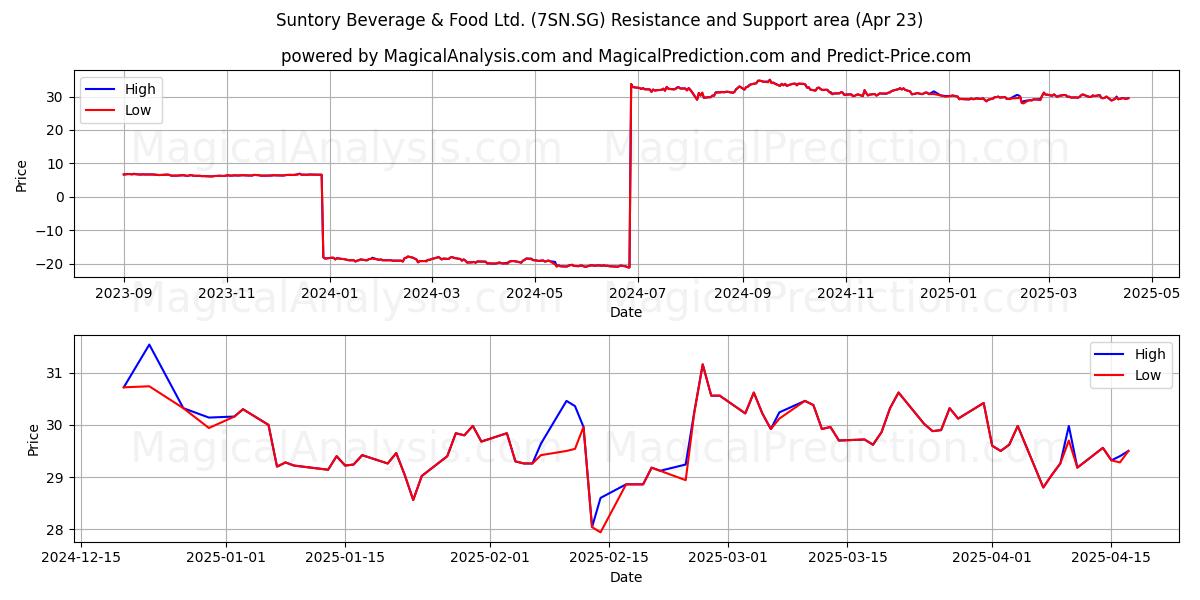The width and height of the screenshot is (1200, 600).
Task: Click 'Low' in the bottom chart legend
Action: 1148,375
